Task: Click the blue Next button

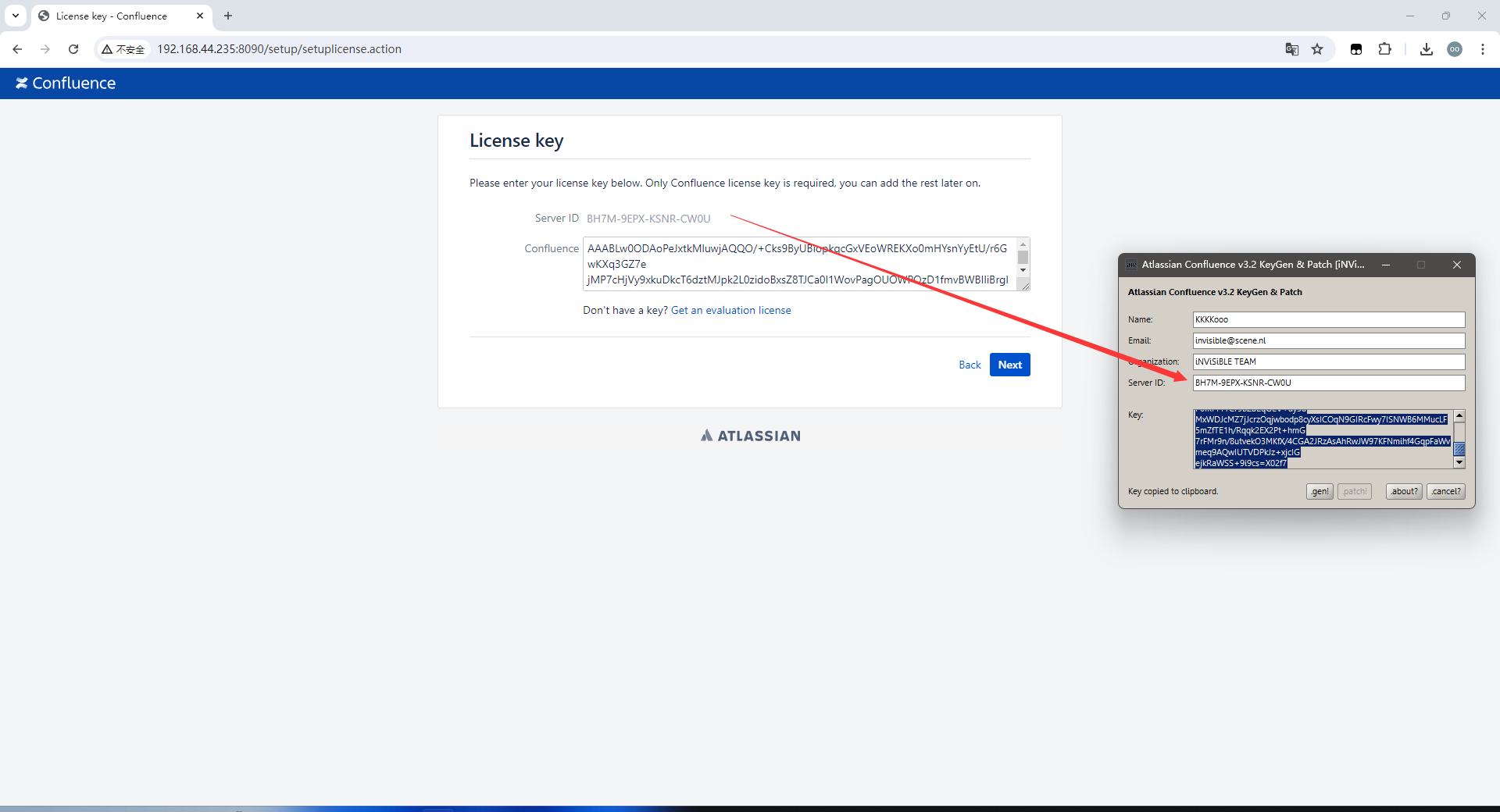Action: (1009, 365)
